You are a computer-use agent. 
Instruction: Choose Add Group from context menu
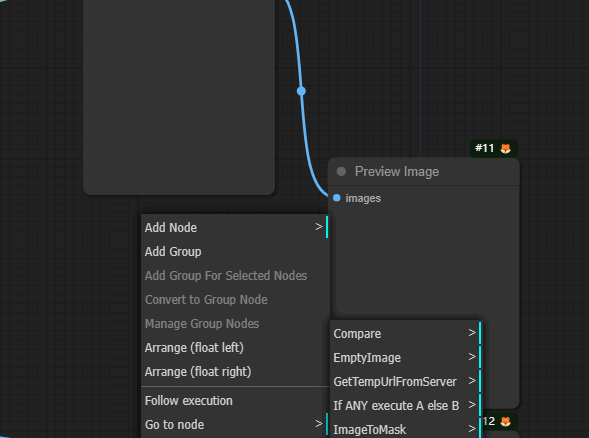[235, 251]
